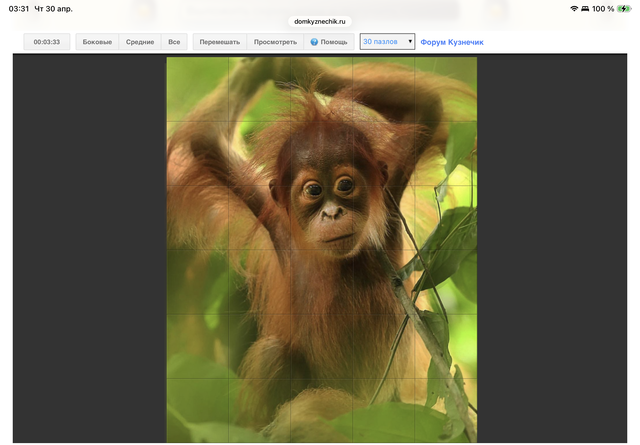
Task: Tap the Wi-Fi status icon
Action: [x=575, y=8]
